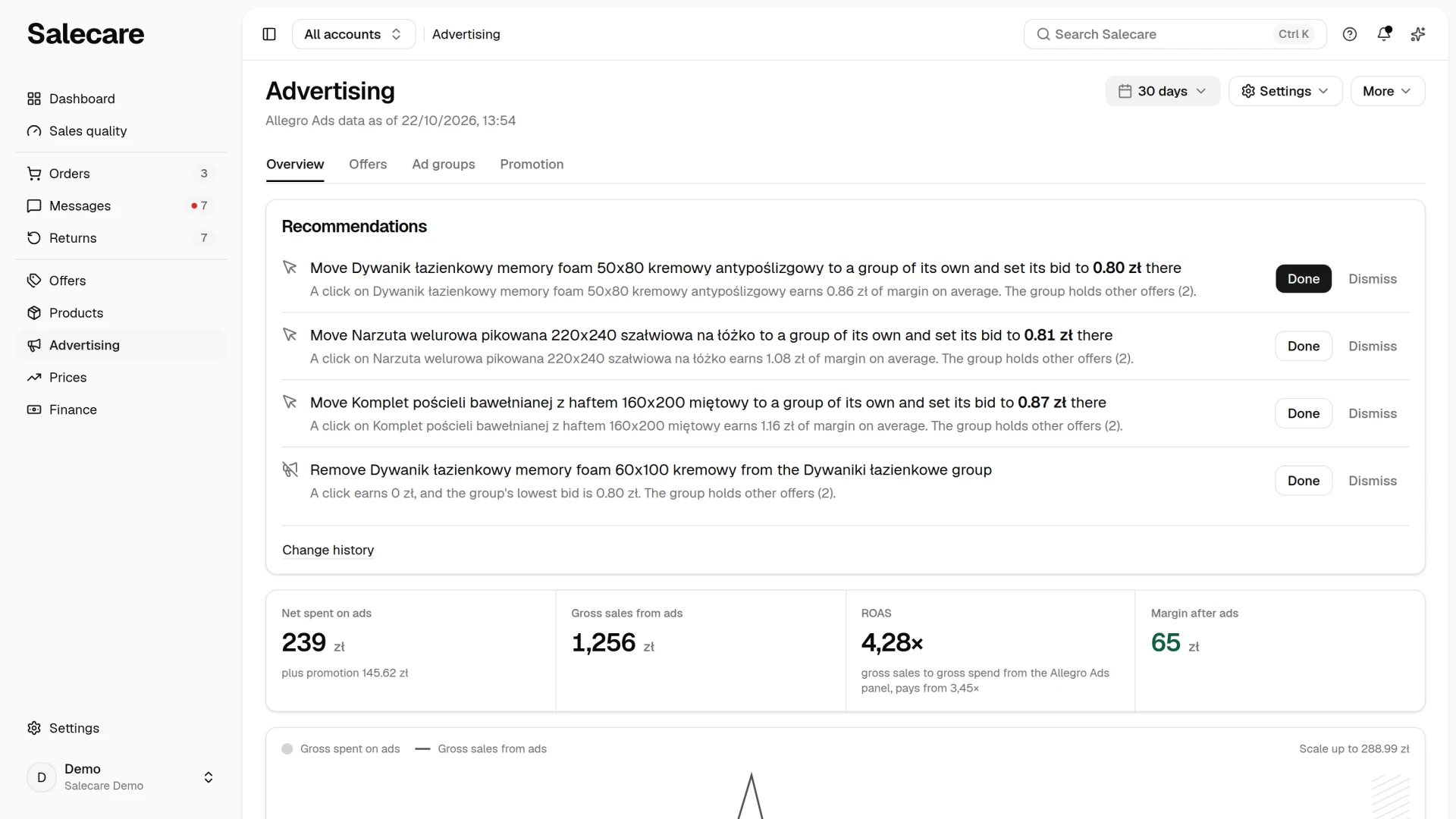Click the Advertising breadcrumb text
1456x819 pixels.
tap(466, 34)
